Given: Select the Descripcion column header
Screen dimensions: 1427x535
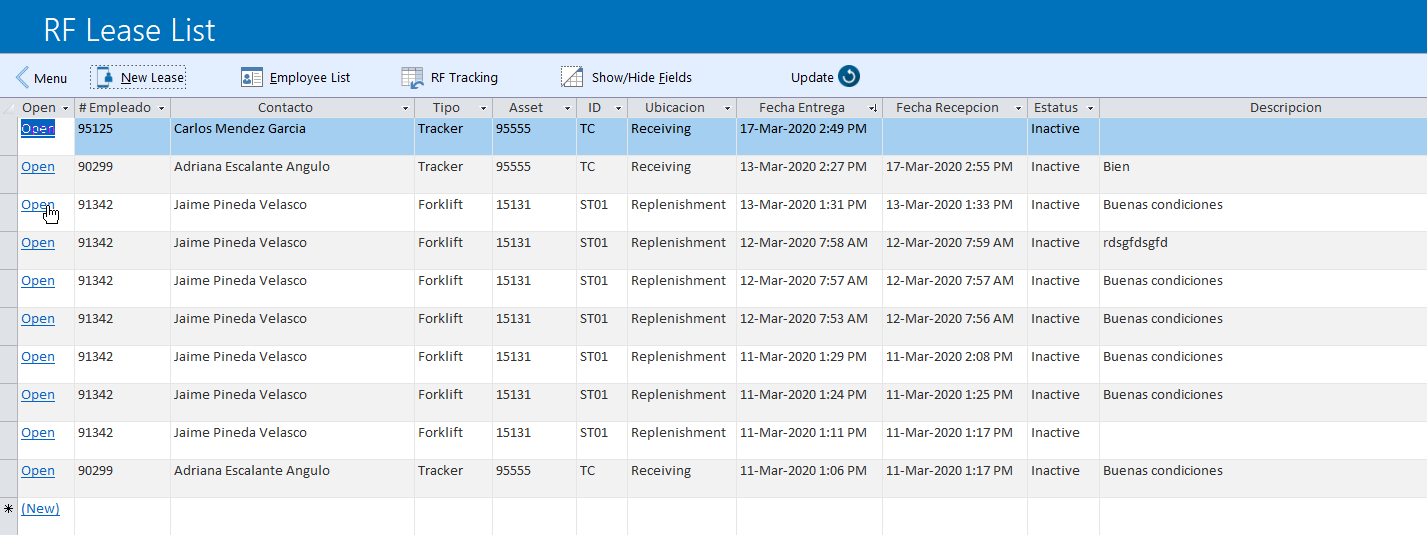Looking at the screenshot, I should [x=1263, y=108].
